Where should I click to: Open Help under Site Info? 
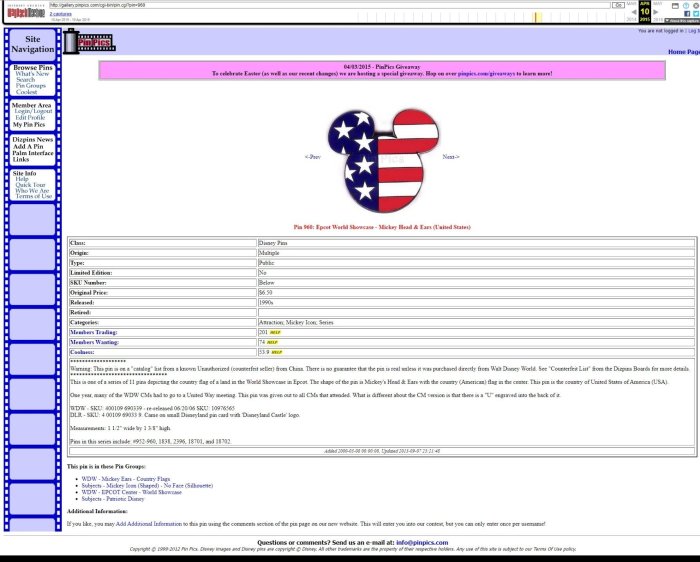pyautogui.click(x=22, y=179)
